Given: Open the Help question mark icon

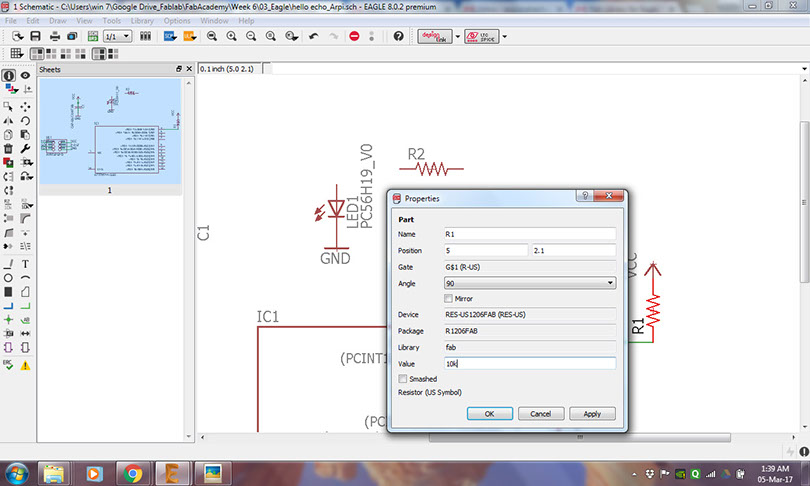Looking at the screenshot, I should pyautogui.click(x=398, y=36).
